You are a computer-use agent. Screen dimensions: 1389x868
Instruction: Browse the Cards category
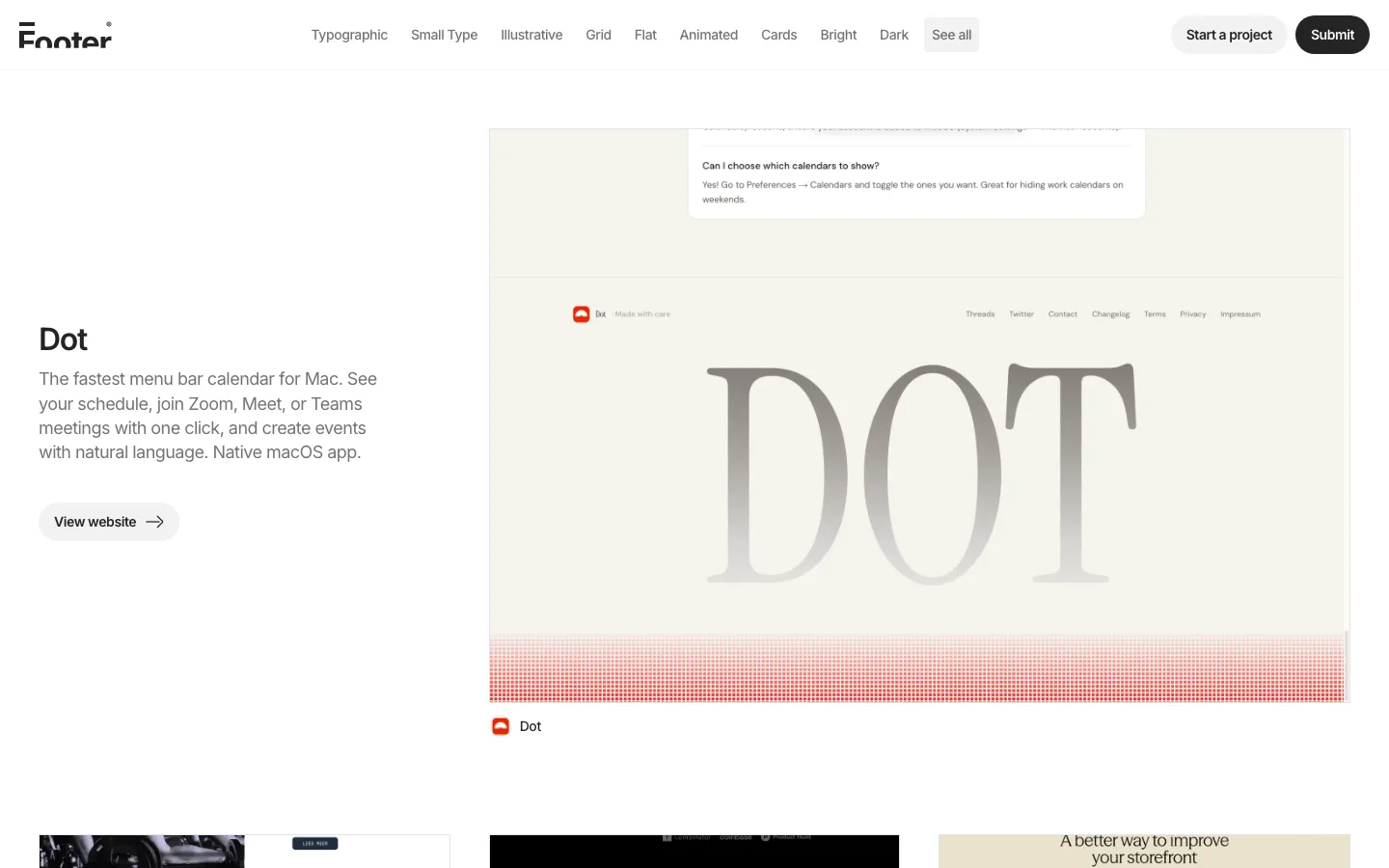point(778,35)
